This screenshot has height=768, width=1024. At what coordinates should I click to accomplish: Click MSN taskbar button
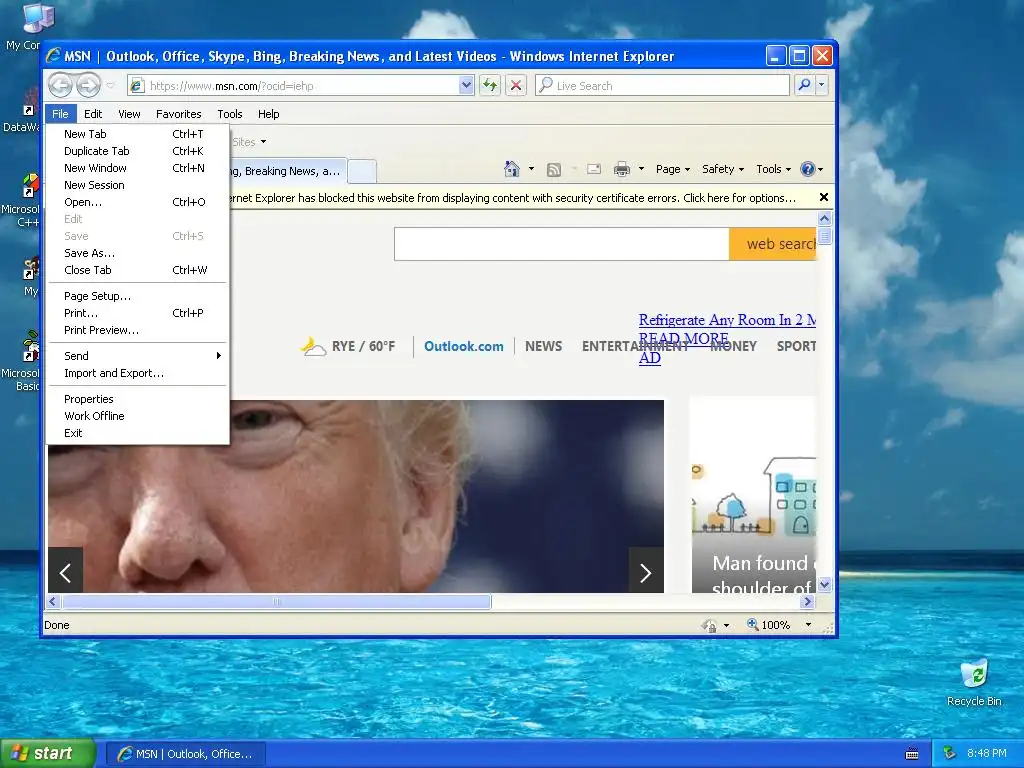[186, 754]
